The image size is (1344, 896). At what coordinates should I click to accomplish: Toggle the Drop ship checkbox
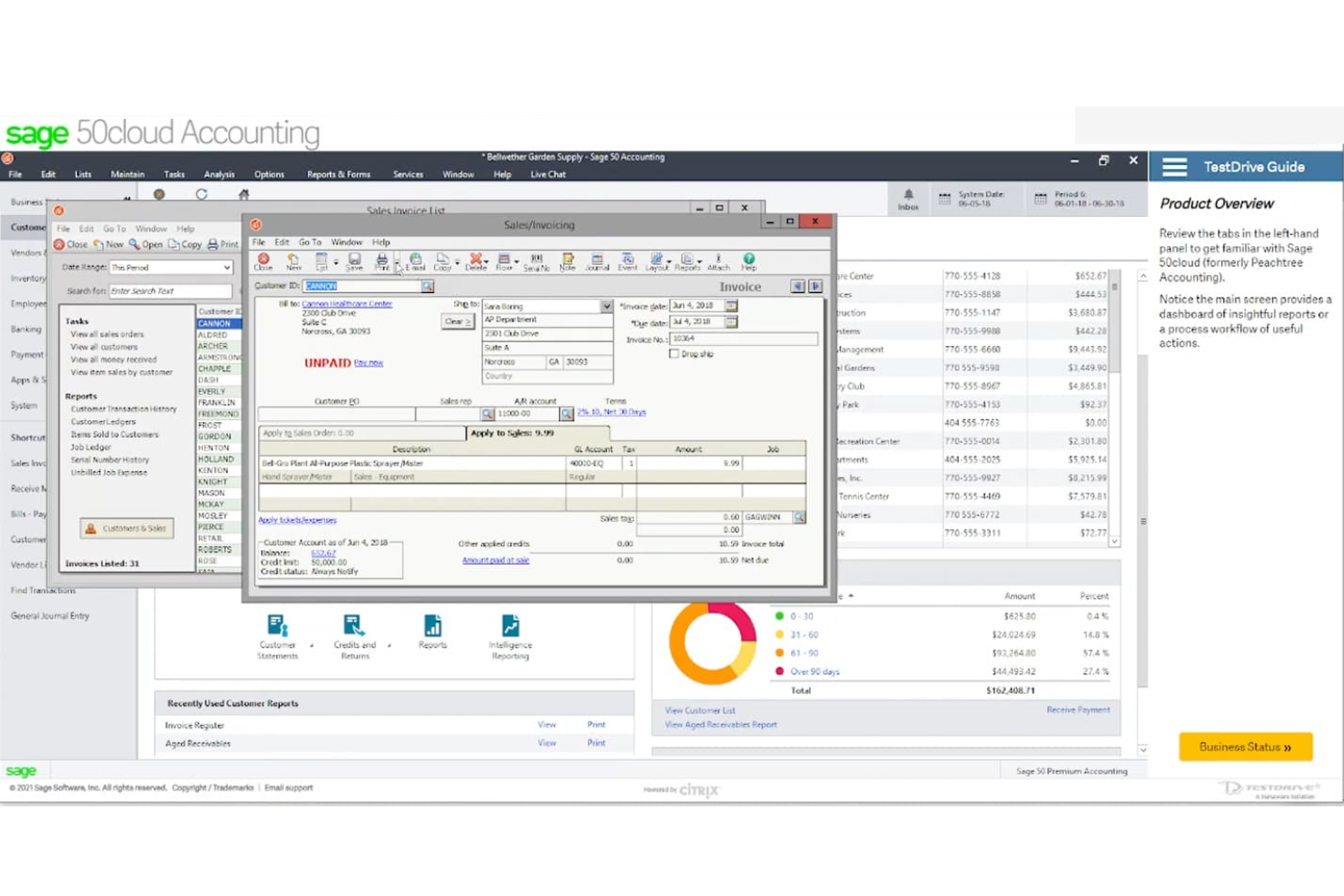click(674, 354)
